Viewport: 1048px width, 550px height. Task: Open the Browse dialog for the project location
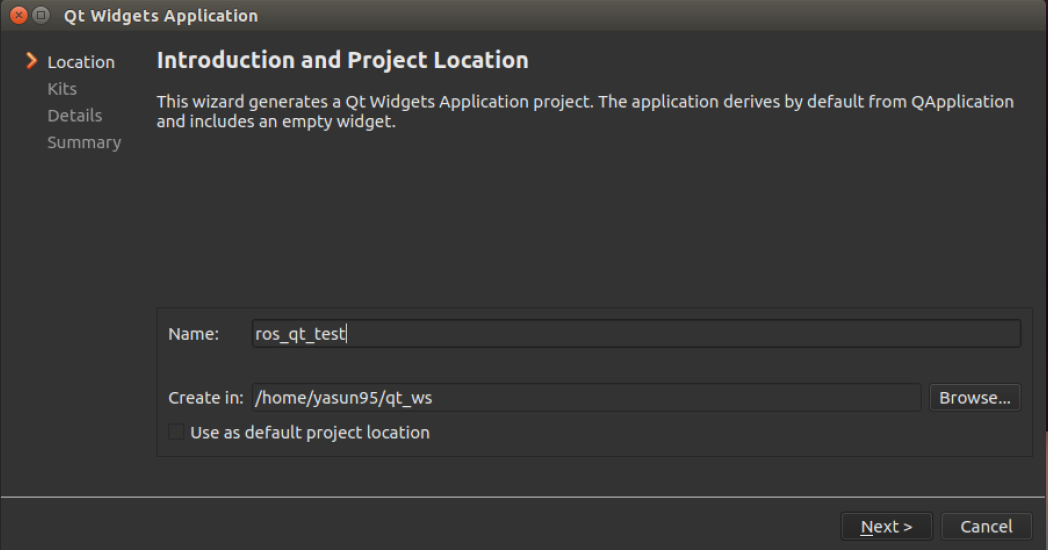[974, 398]
